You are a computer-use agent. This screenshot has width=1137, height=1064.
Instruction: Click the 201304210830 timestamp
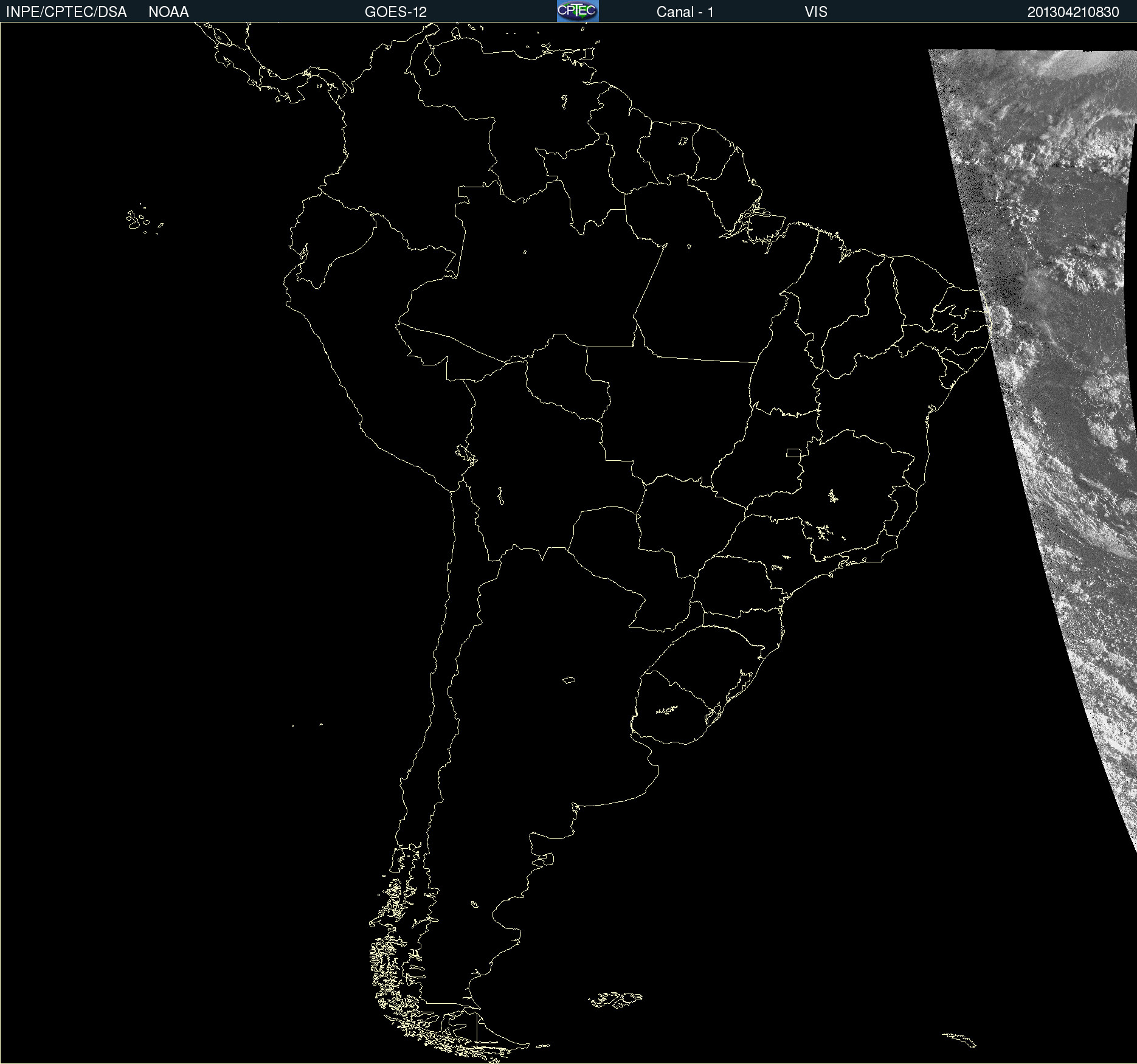pyautogui.click(x=1073, y=12)
